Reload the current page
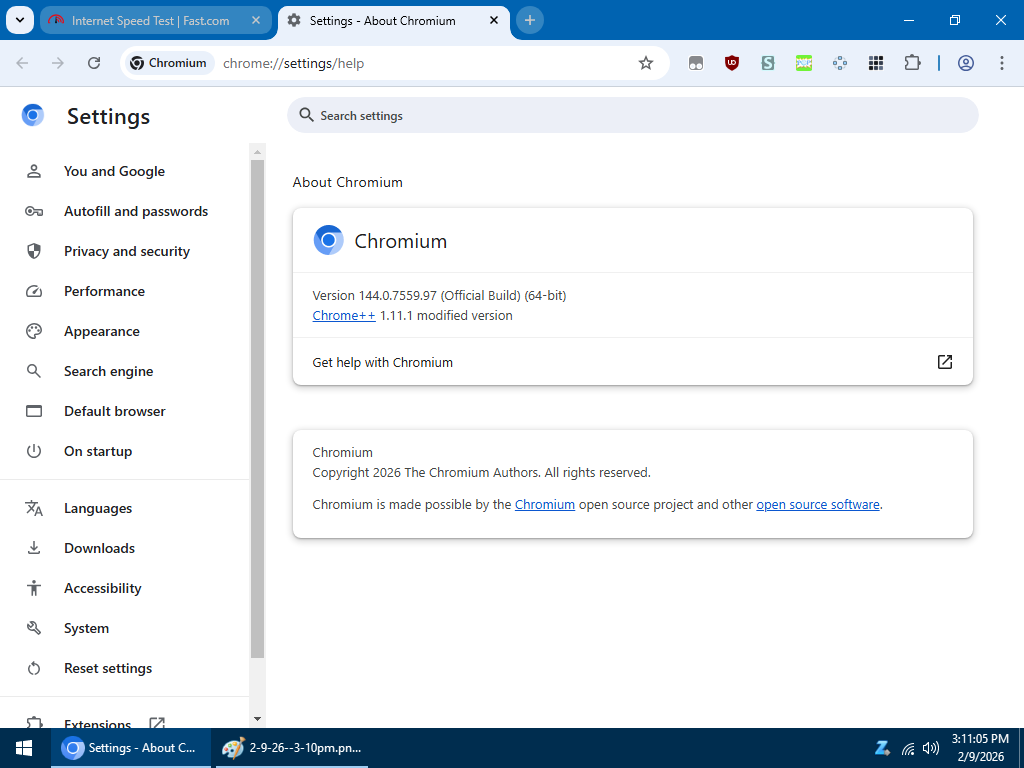The width and height of the screenshot is (1024, 768). tap(94, 63)
